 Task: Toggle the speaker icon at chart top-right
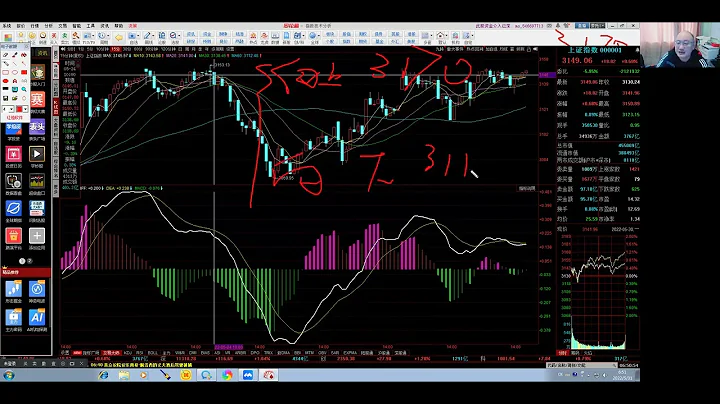click(x=535, y=49)
